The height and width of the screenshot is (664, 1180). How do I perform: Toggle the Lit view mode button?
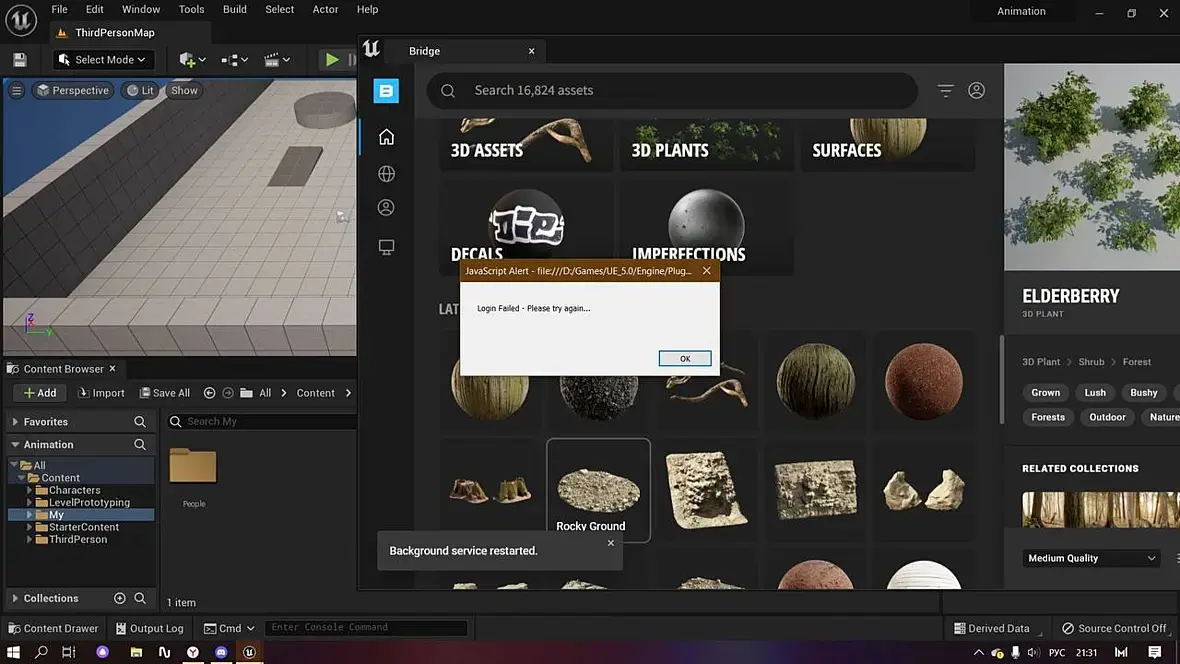pos(140,90)
